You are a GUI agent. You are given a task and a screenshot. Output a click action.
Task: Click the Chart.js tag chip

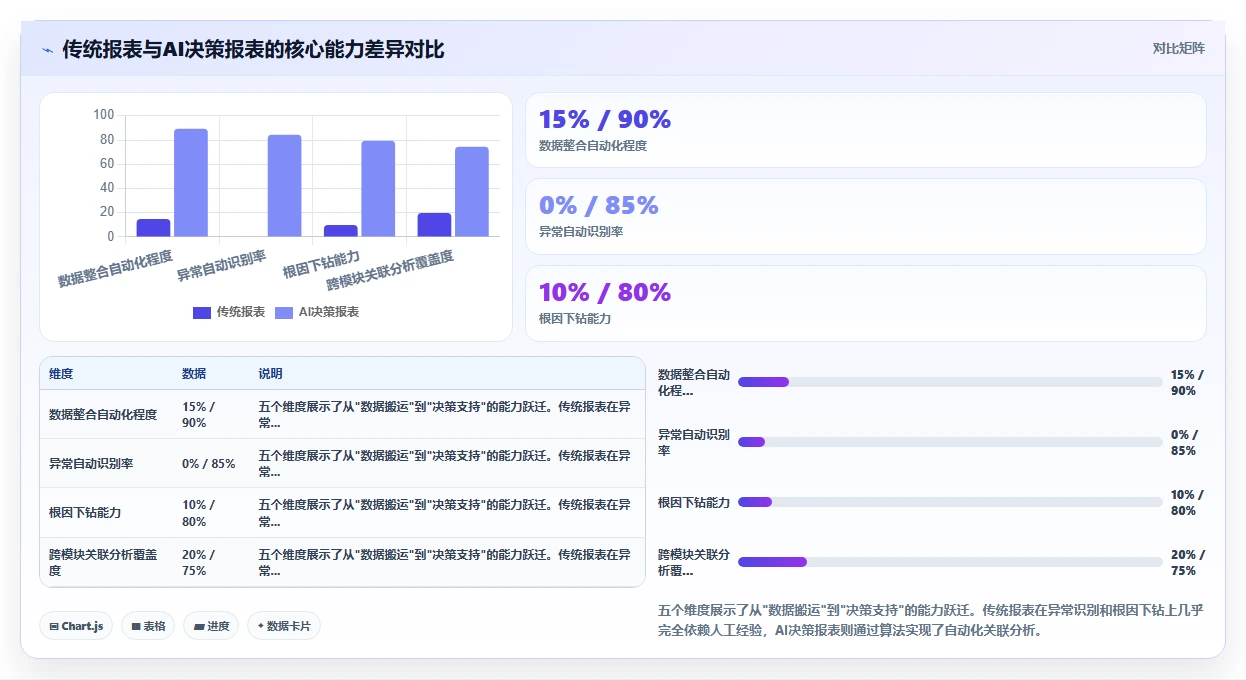(x=76, y=626)
